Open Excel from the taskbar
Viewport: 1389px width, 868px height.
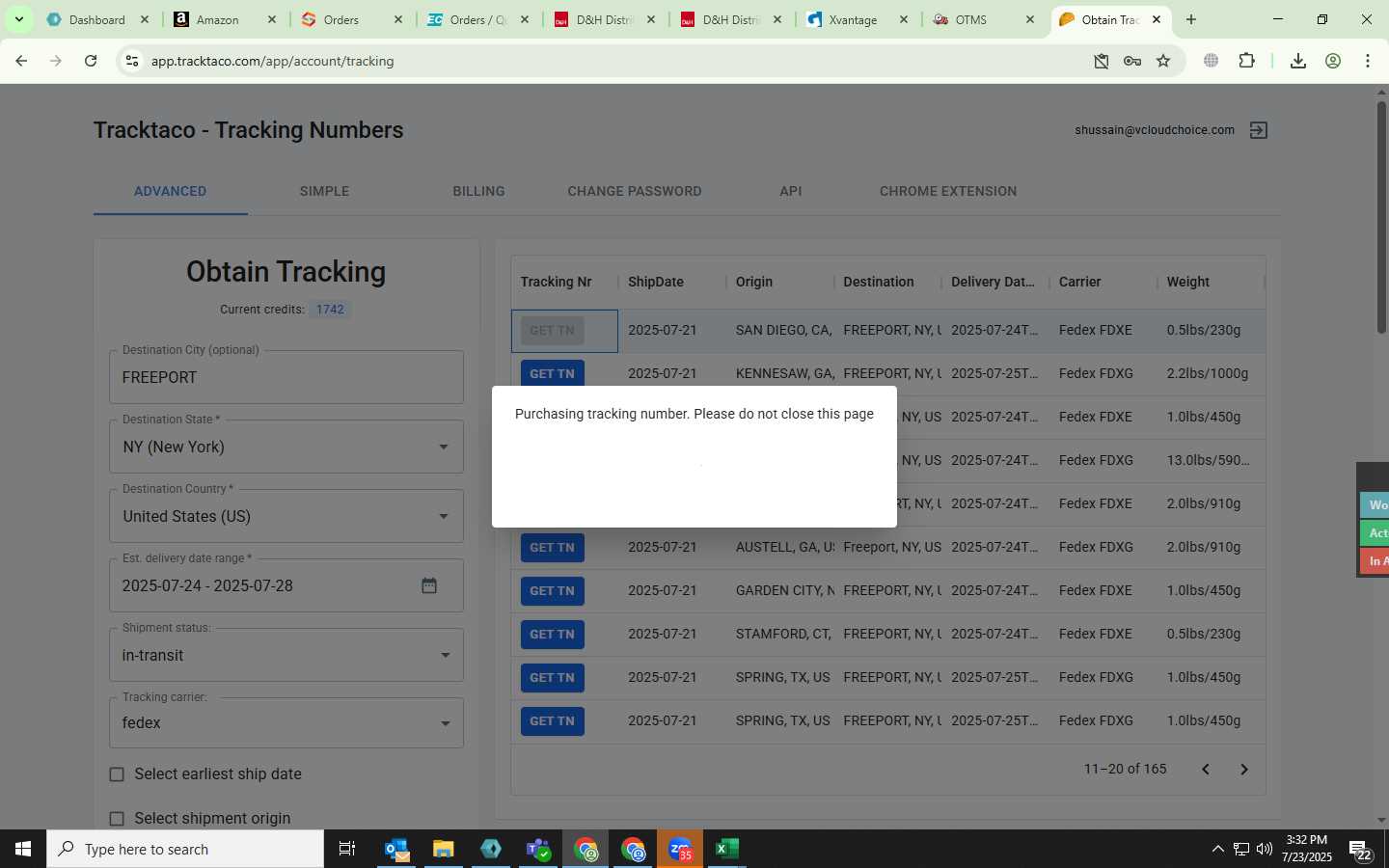point(726,849)
